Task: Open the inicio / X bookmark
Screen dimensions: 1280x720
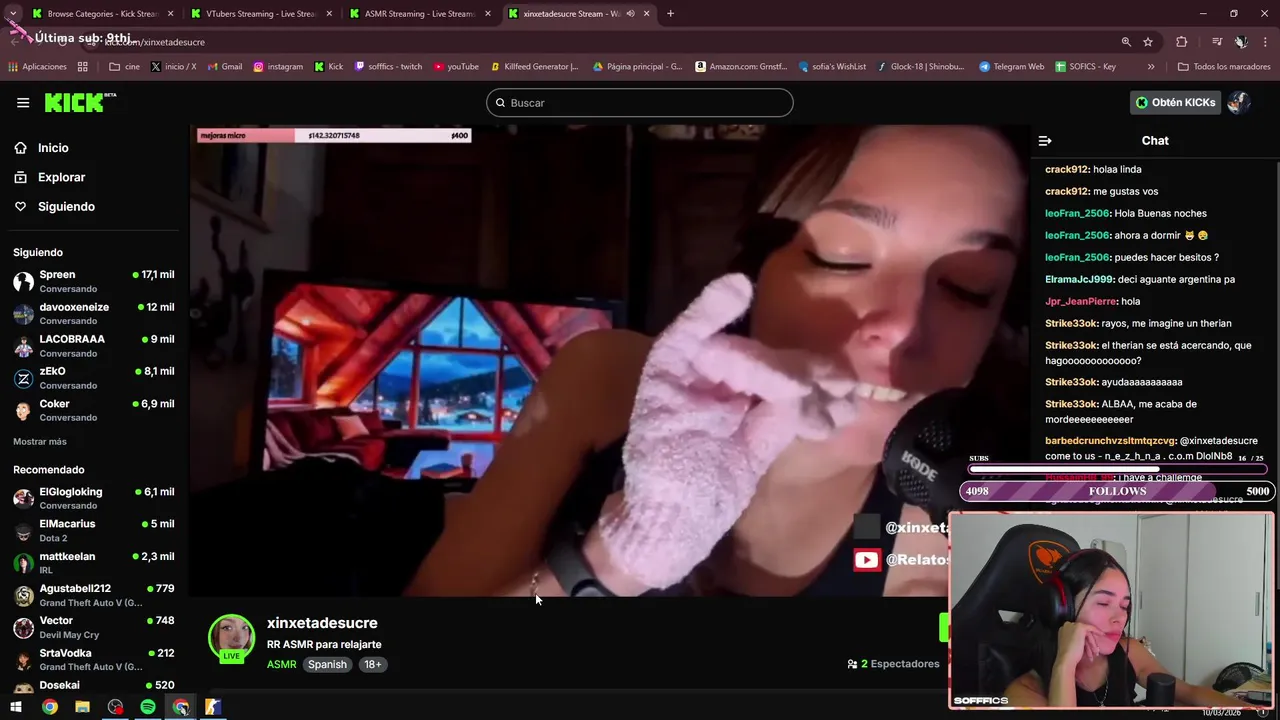Action: tap(173, 67)
